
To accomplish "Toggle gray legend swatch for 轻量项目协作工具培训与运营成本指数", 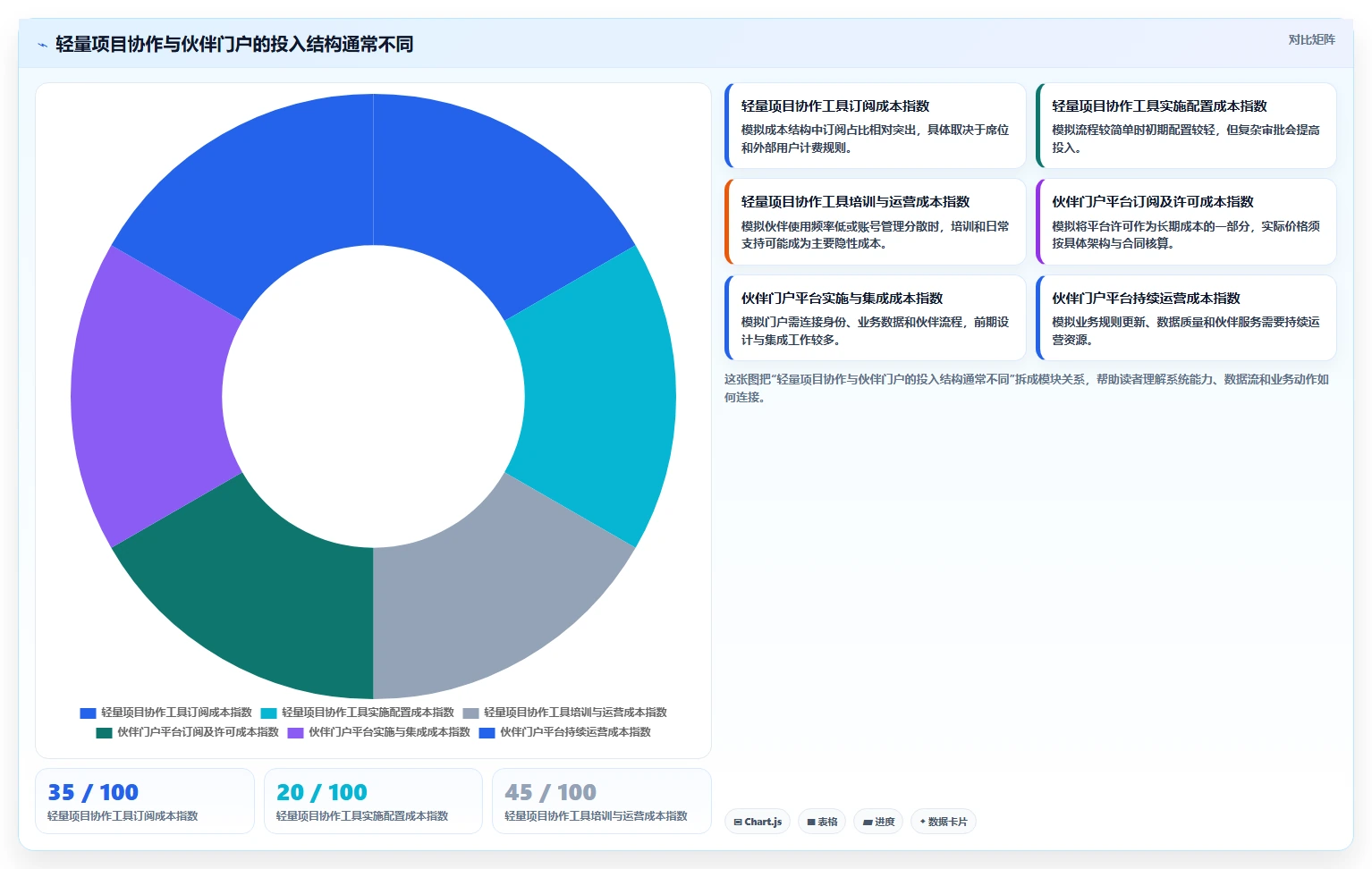I will [x=470, y=713].
